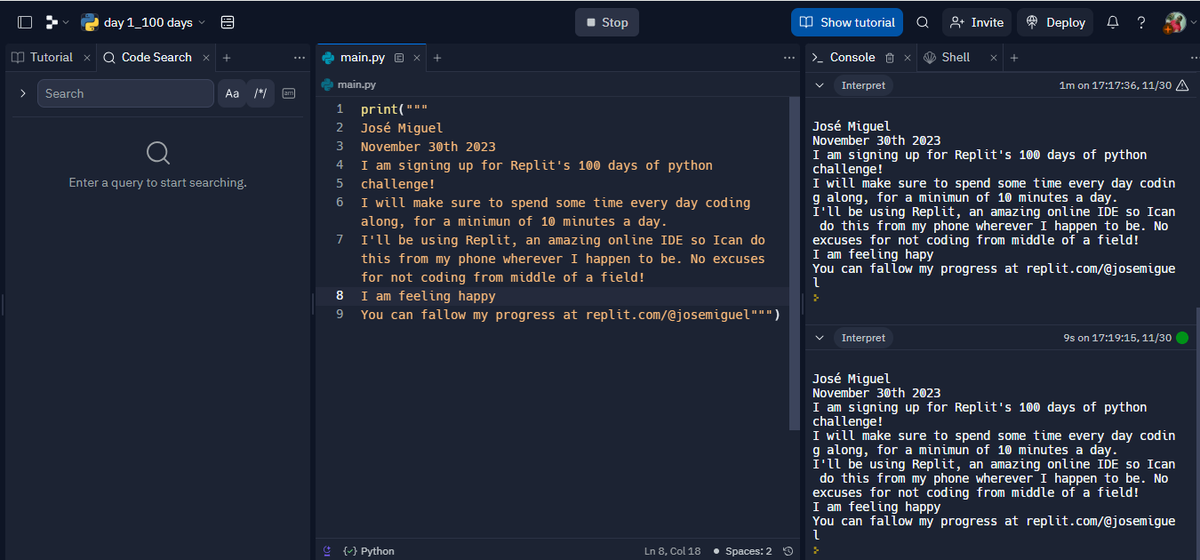The width and height of the screenshot is (1200, 560).
Task: Change indentation via Spaces: 2
Action: click(x=742, y=551)
